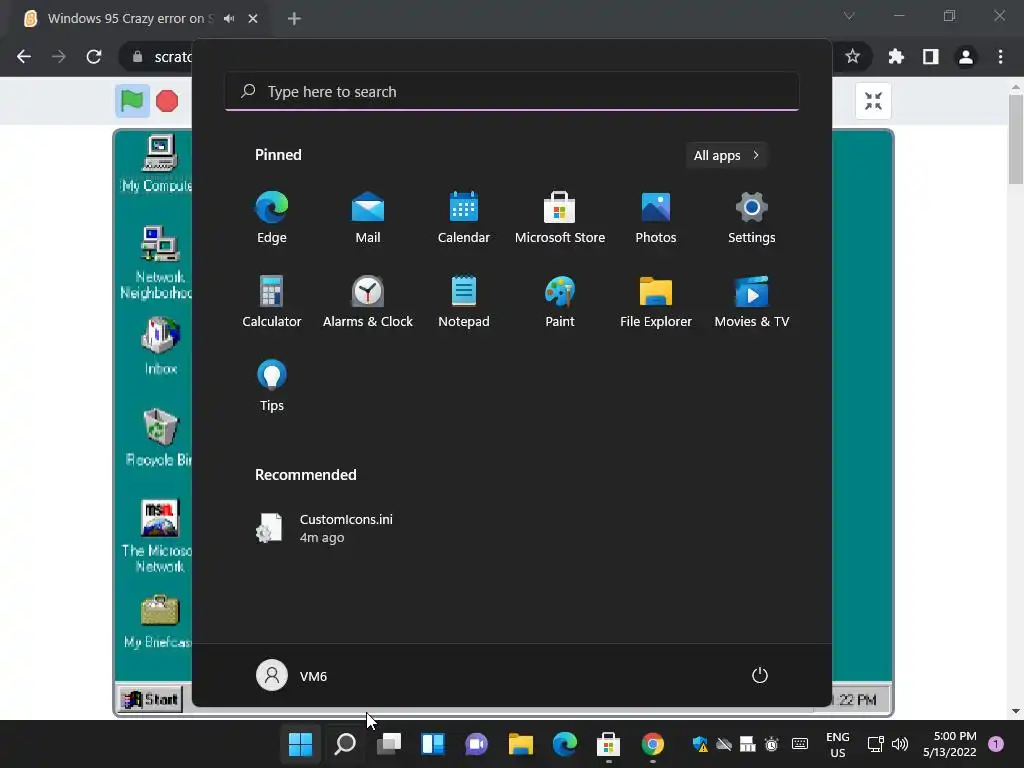Open Chrome tab search dropdown arrow
Viewport: 1024px width, 768px height.
coord(849,16)
